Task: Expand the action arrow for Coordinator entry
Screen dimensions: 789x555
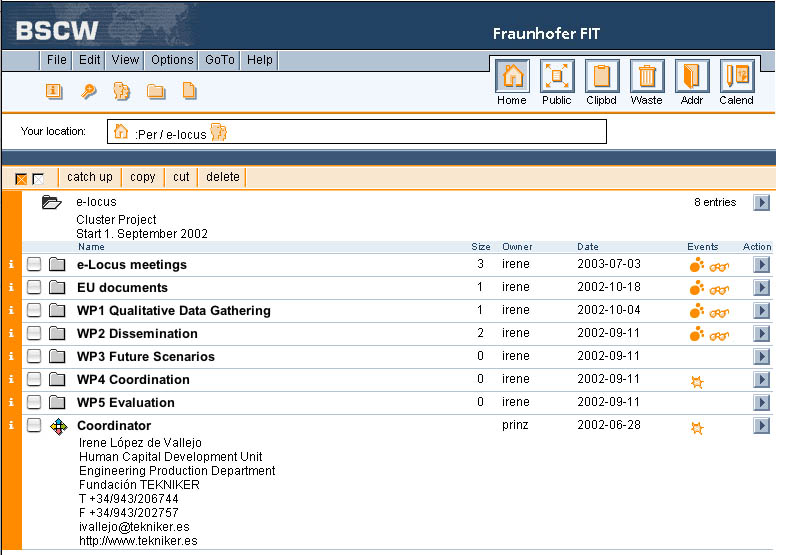Action: pos(761,426)
